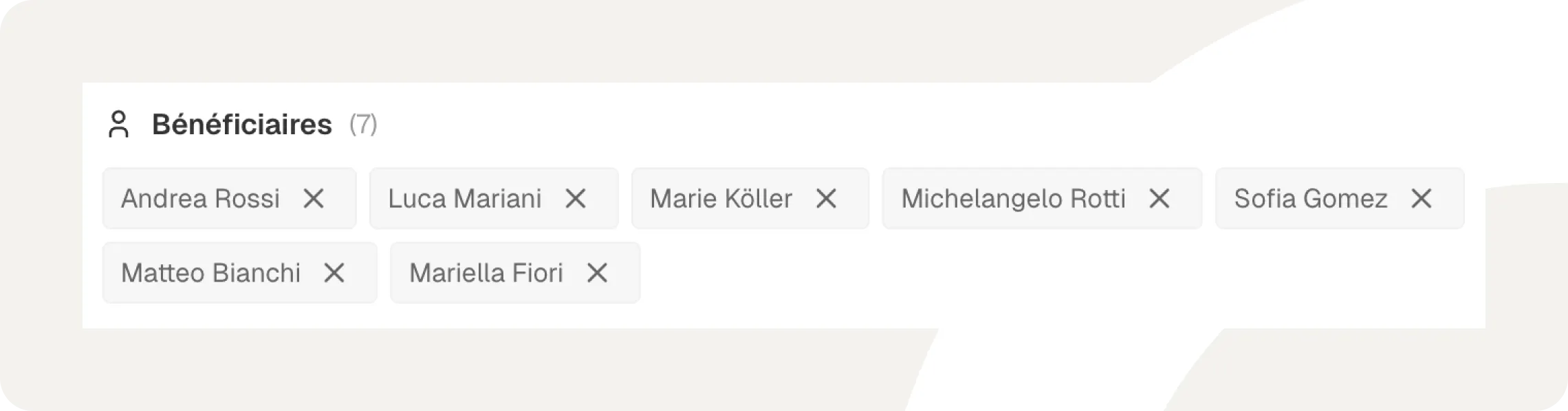Screen dimensions: 1568x411
Task: Click the (7) beneficiaries count
Action: coord(363,125)
